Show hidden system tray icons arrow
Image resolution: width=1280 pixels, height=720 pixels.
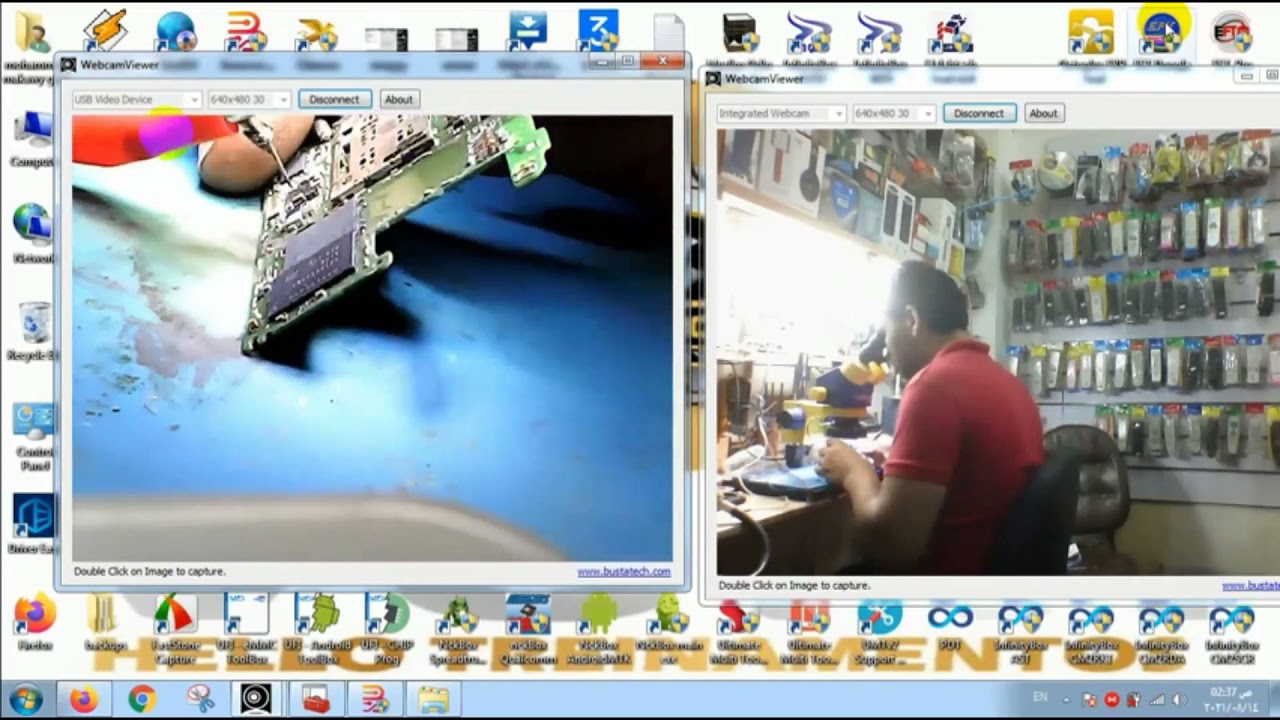[x=1065, y=700]
